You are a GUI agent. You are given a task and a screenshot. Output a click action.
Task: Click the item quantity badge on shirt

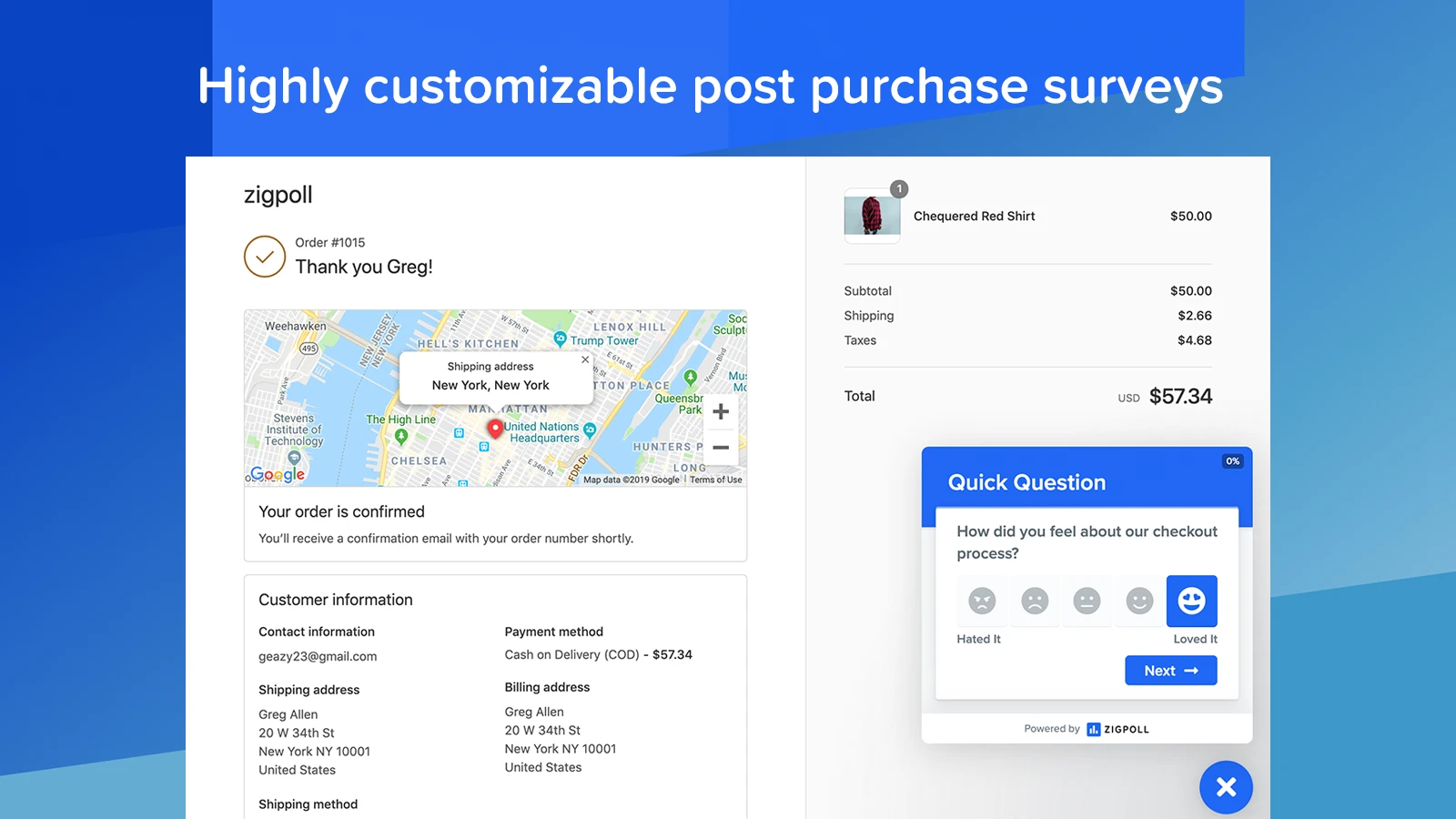pos(899,189)
